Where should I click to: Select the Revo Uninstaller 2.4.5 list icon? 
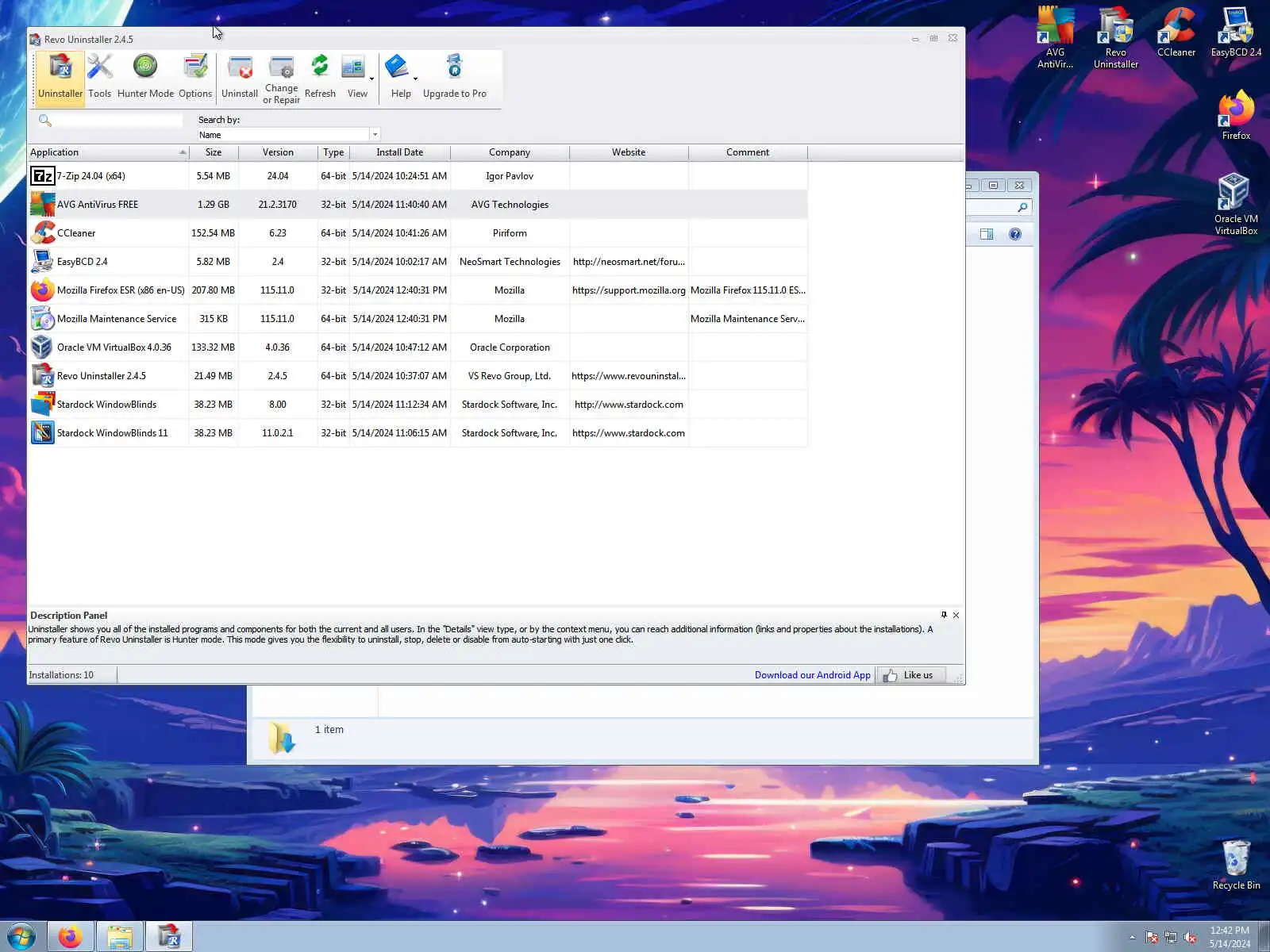tap(42, 376)
